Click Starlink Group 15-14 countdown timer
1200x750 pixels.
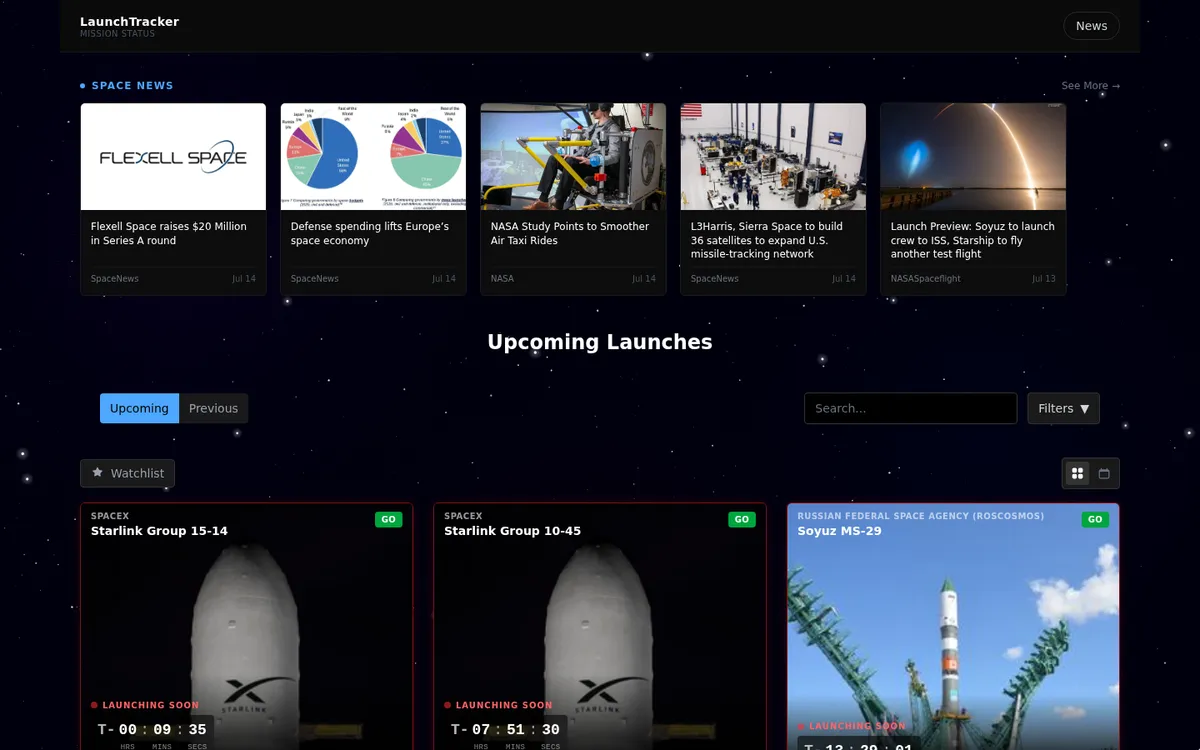[x=152, y=733]
